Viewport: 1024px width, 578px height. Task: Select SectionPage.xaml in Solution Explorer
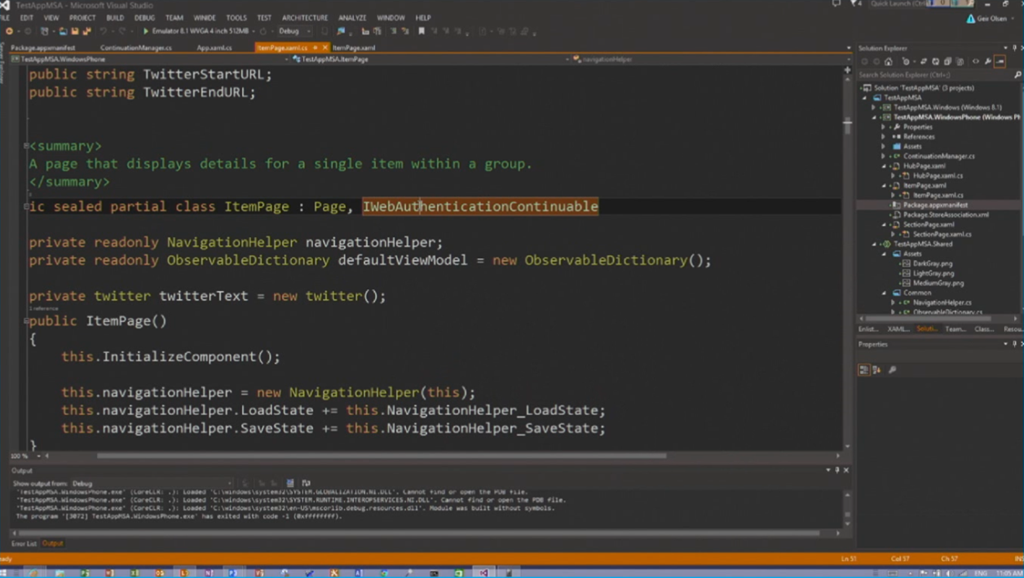click(928, 225)
